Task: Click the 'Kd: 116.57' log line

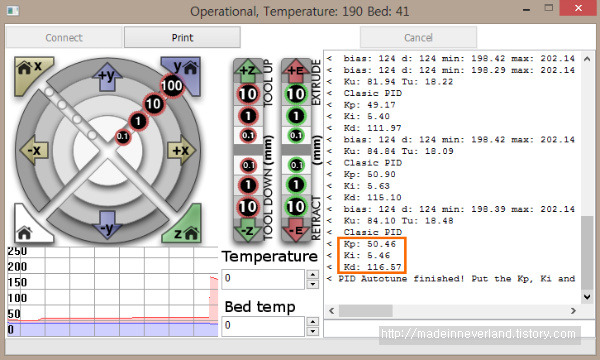Action: (x=372, y=267)
